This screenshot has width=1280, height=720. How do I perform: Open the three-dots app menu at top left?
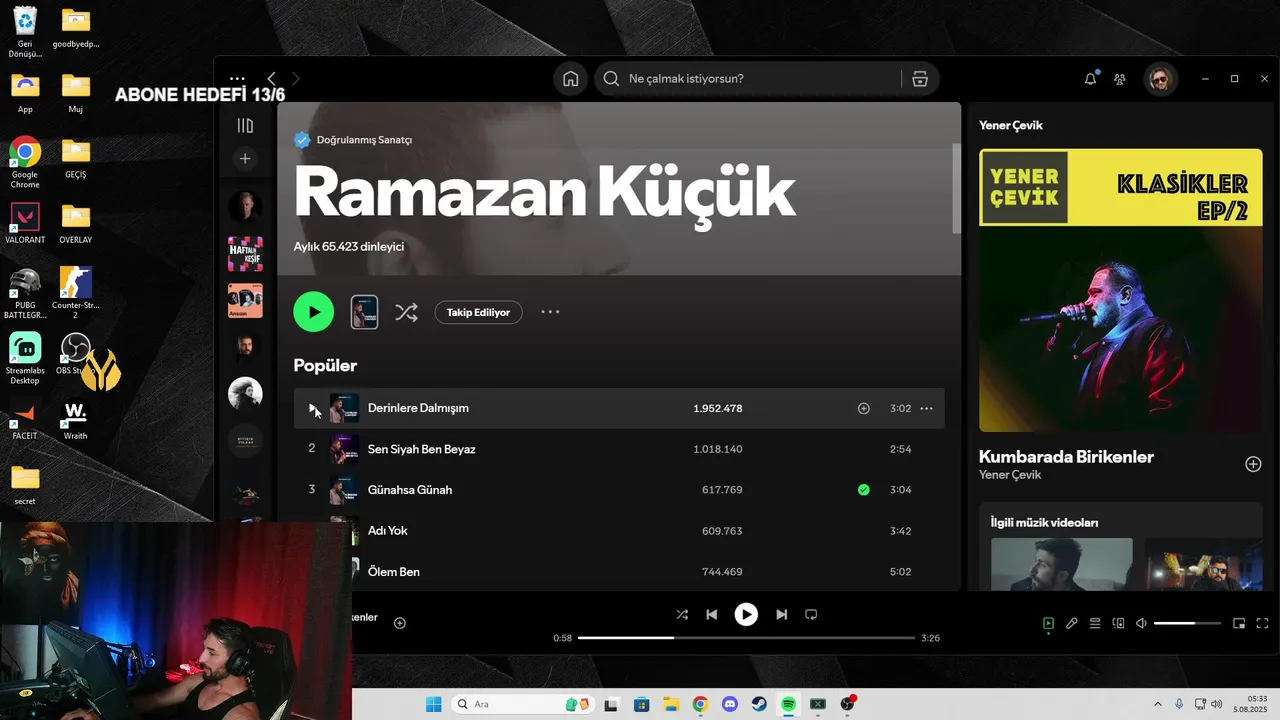[x=237, y=78]
